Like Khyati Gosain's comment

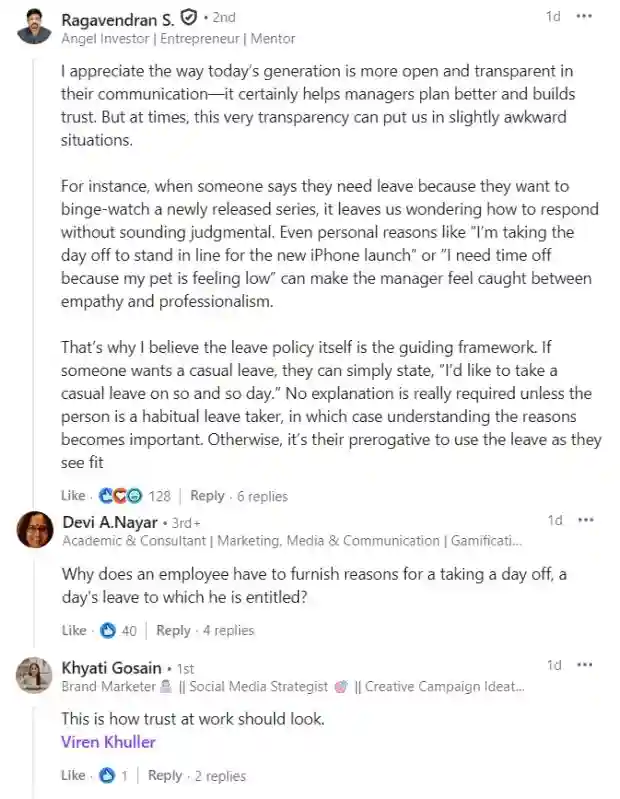pos(73,775)
